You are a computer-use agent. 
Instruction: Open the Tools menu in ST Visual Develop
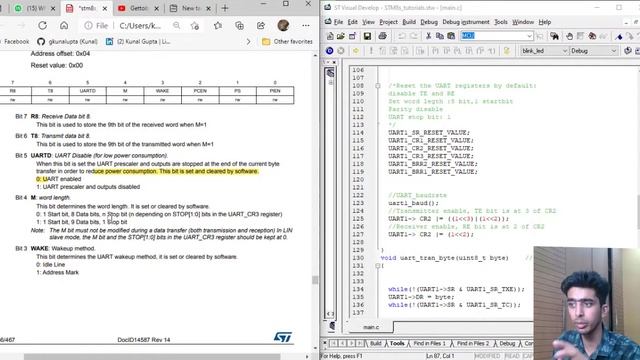tap(501, 22)
